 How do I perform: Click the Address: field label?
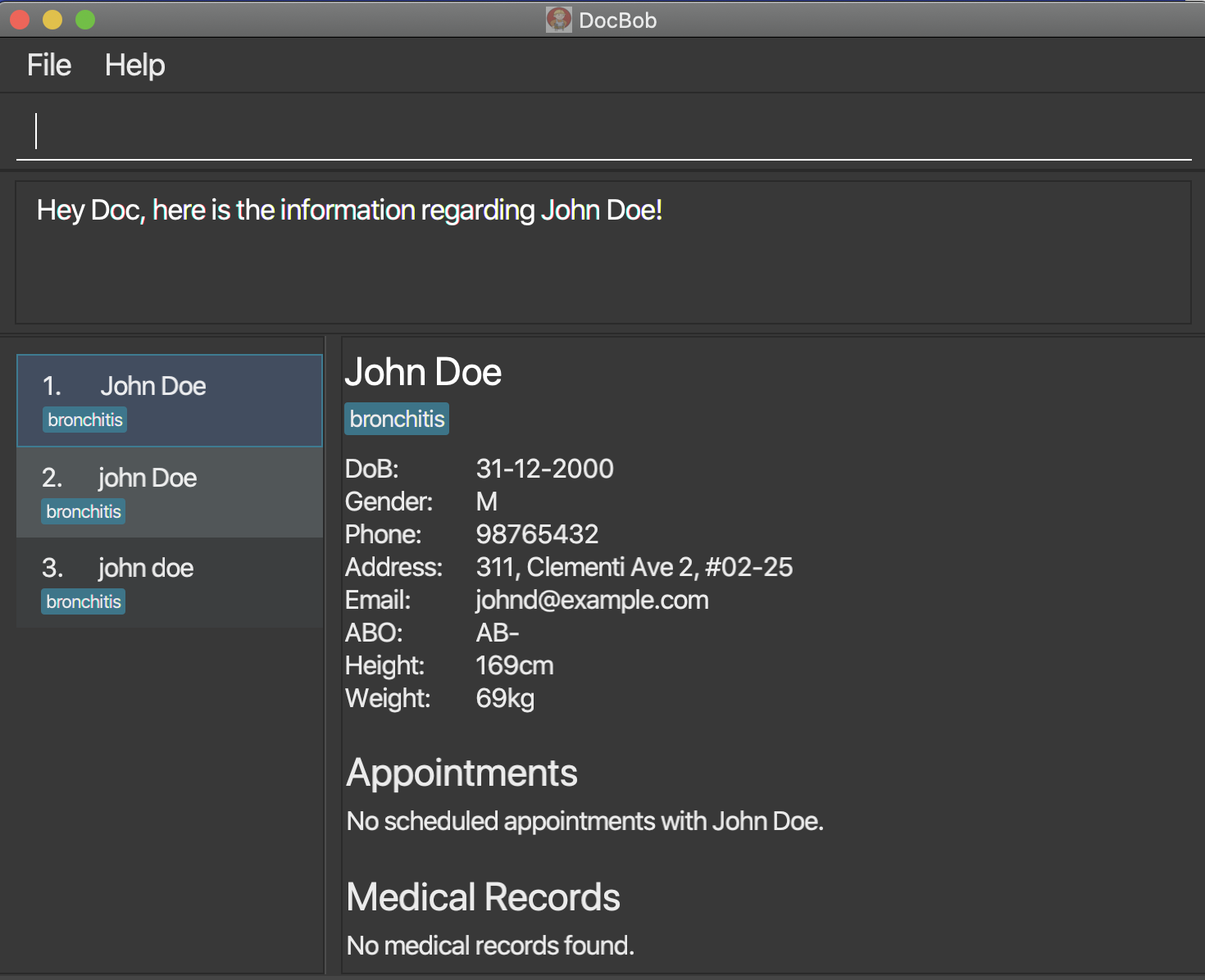pos(394,567)
